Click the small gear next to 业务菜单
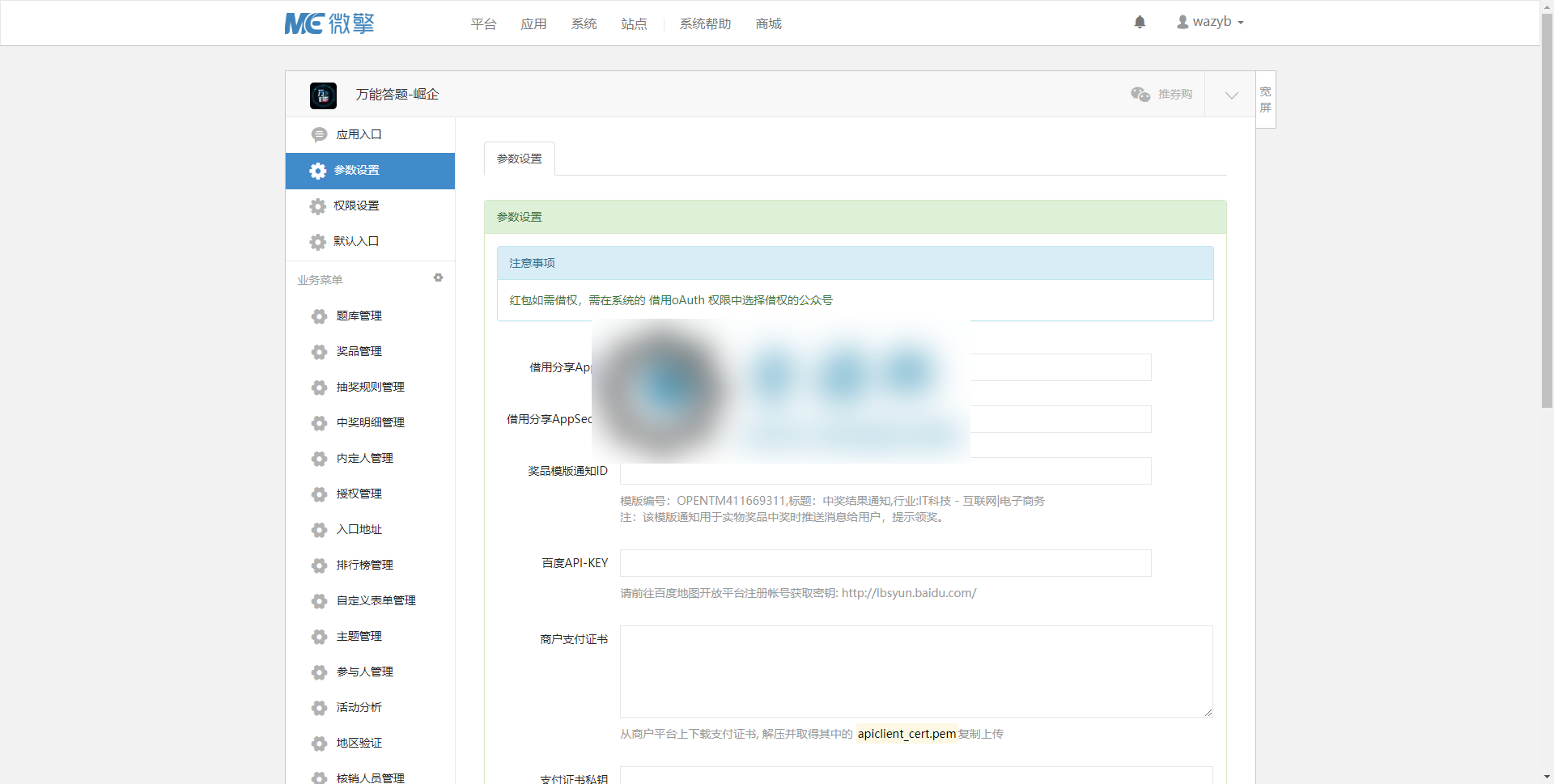Viewport: 1554px width, 784px height. click(438, 278)
